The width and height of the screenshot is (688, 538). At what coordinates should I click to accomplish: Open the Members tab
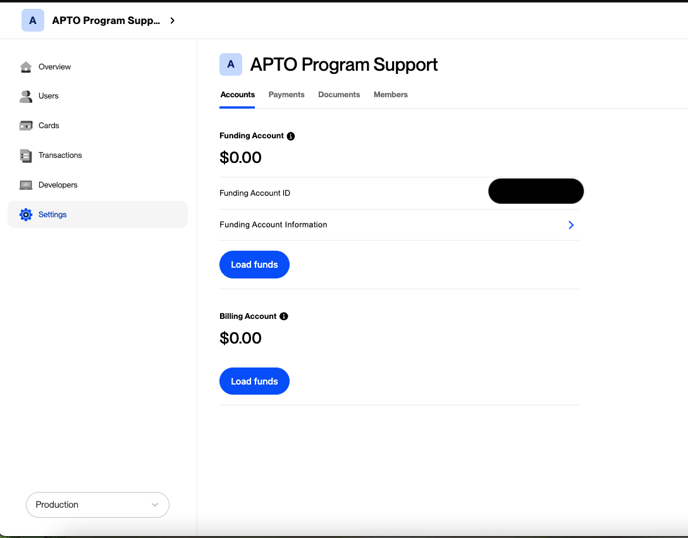(391, 94)
